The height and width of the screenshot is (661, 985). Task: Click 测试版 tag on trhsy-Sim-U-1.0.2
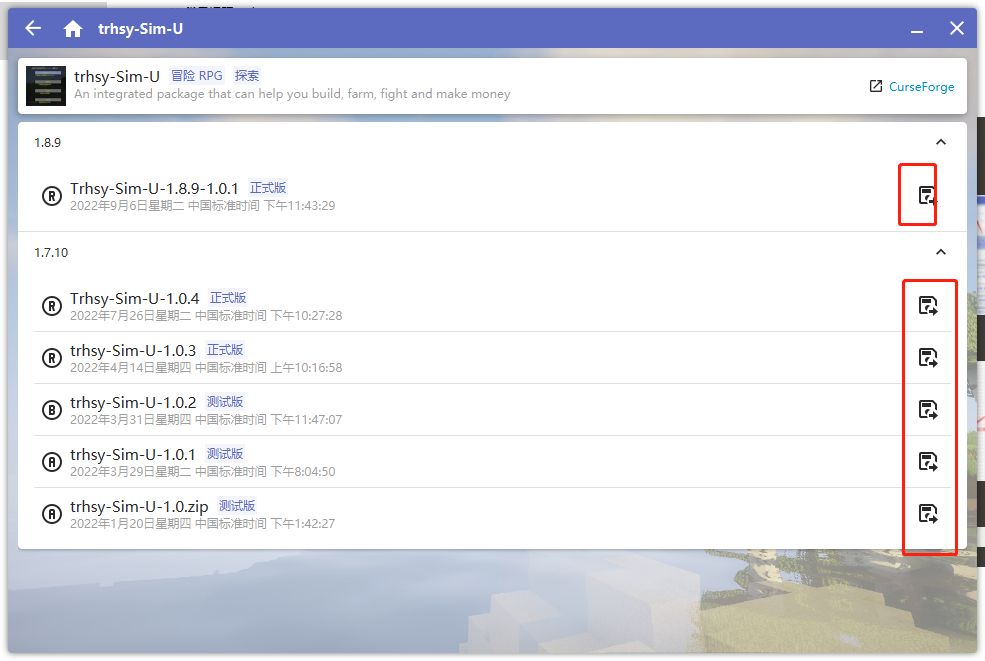coord(225,402)
